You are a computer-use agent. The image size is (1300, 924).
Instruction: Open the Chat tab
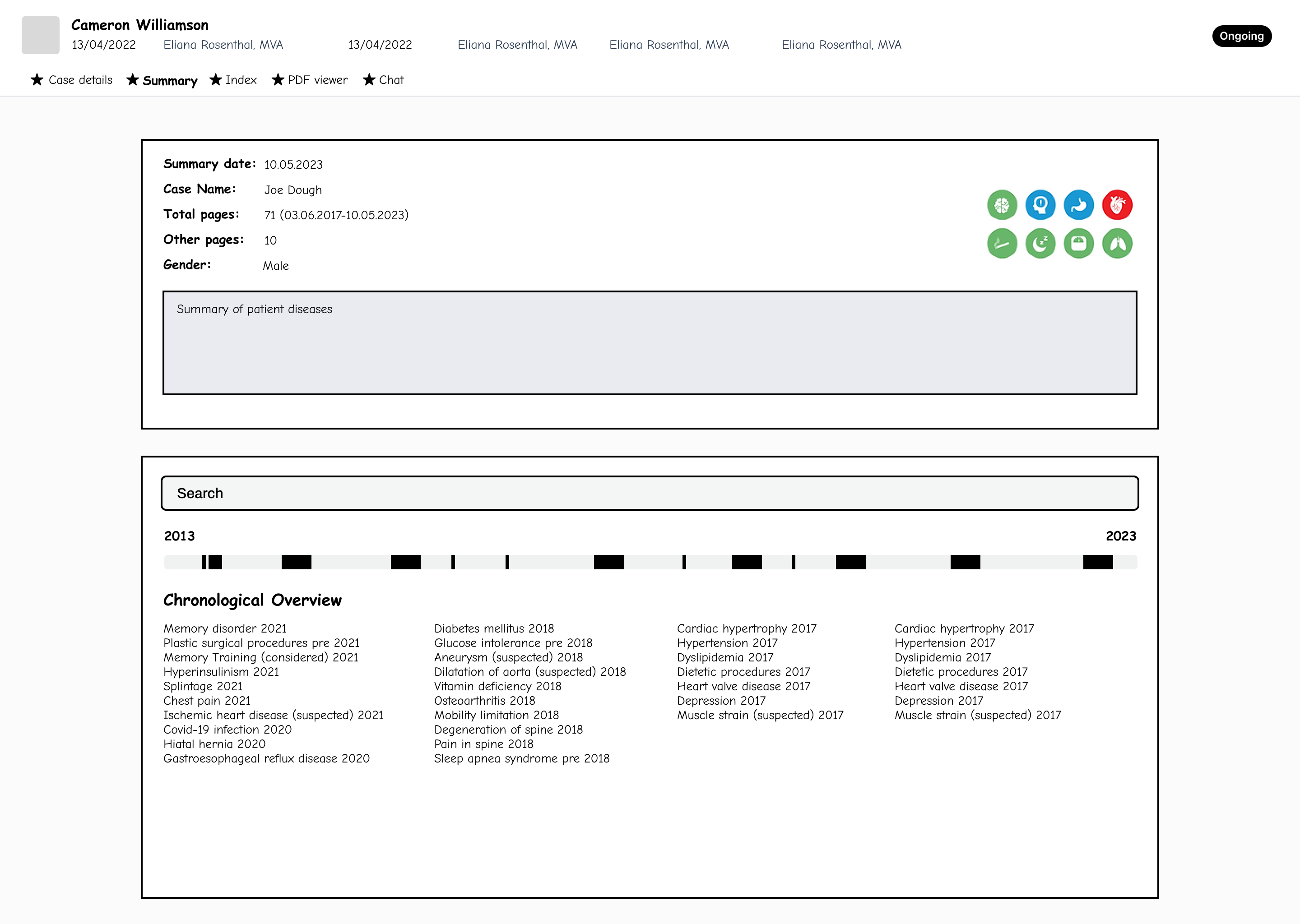tap(384, 80)
